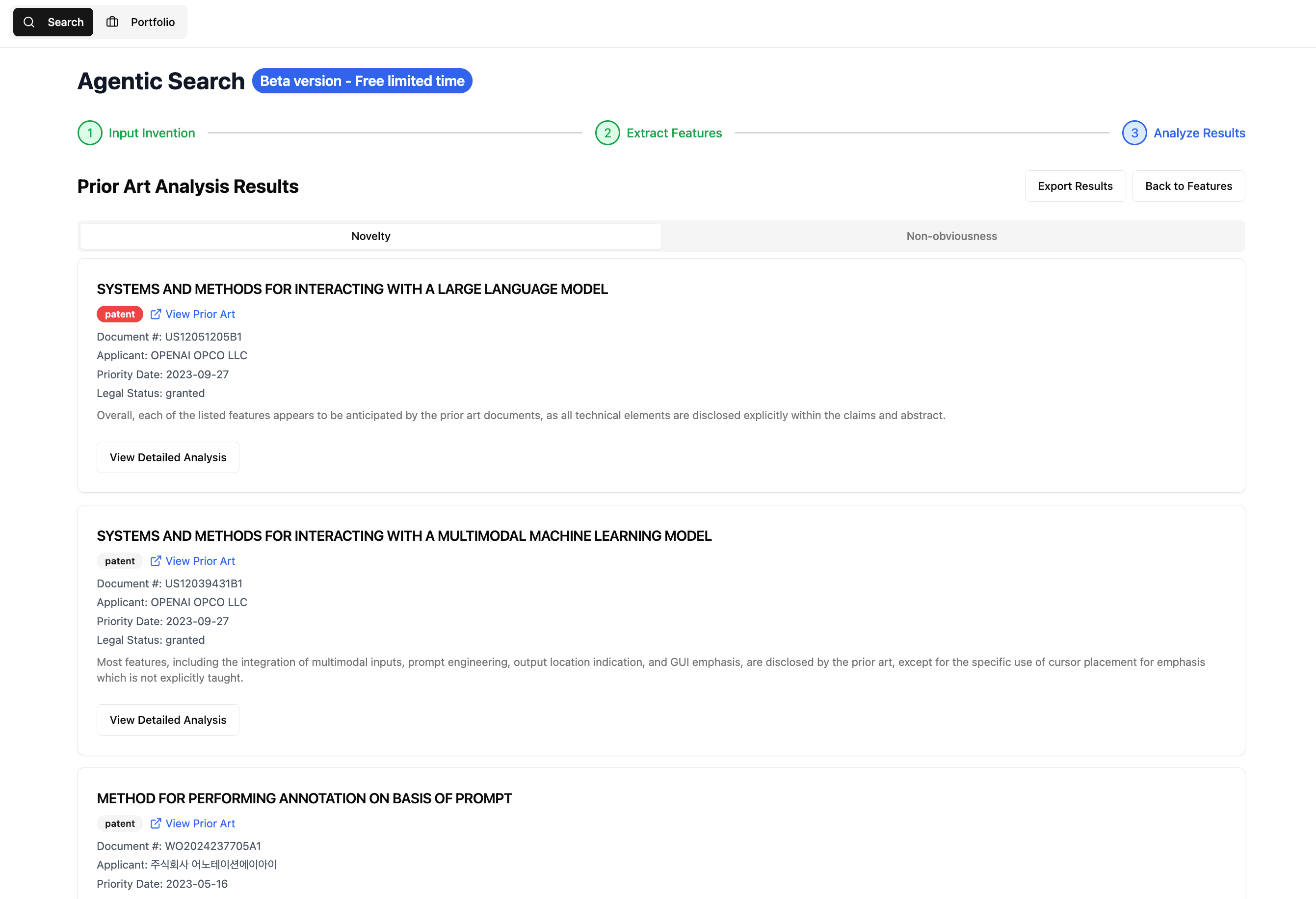Screen dimensions: 1316x899
Task: Click the magnifier icon in Search tab
Action: tap(29, 22)
